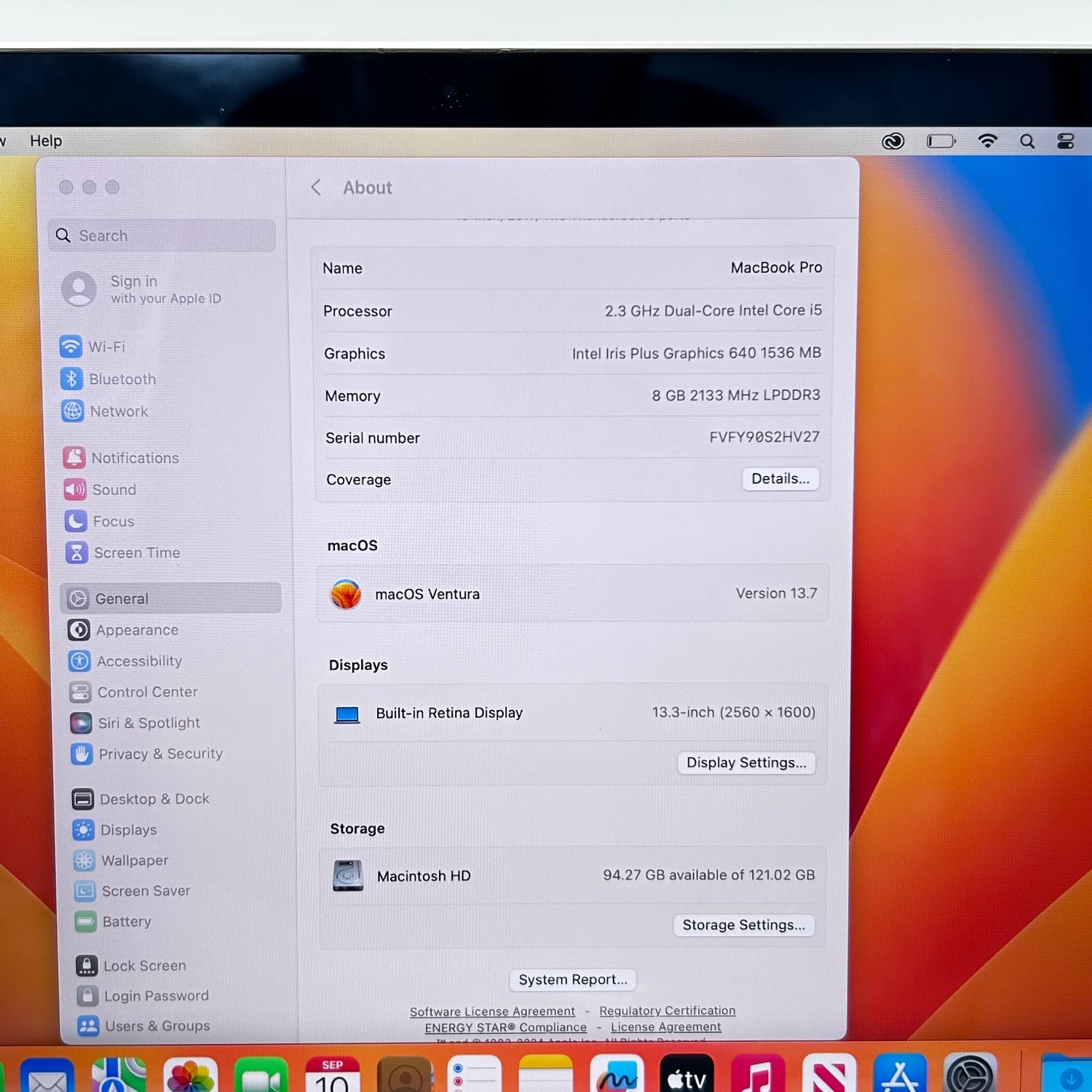The width and height of the screenshot is (1092, 1092).
Task: Click the Coverage Details button
Action: (x=780, y=478)
